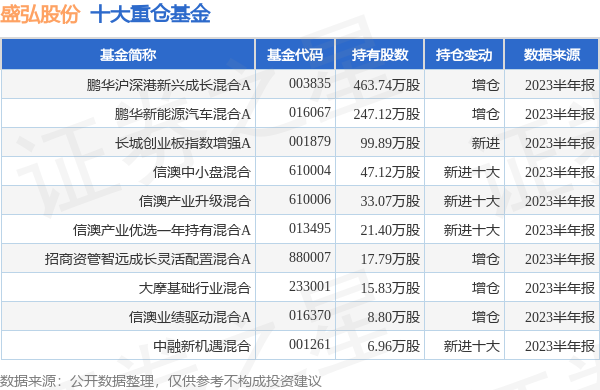Click 新进十大 in the 中融新机遇混合 row
This screenshot has height=390, width=600.
(x=471, y=346)
